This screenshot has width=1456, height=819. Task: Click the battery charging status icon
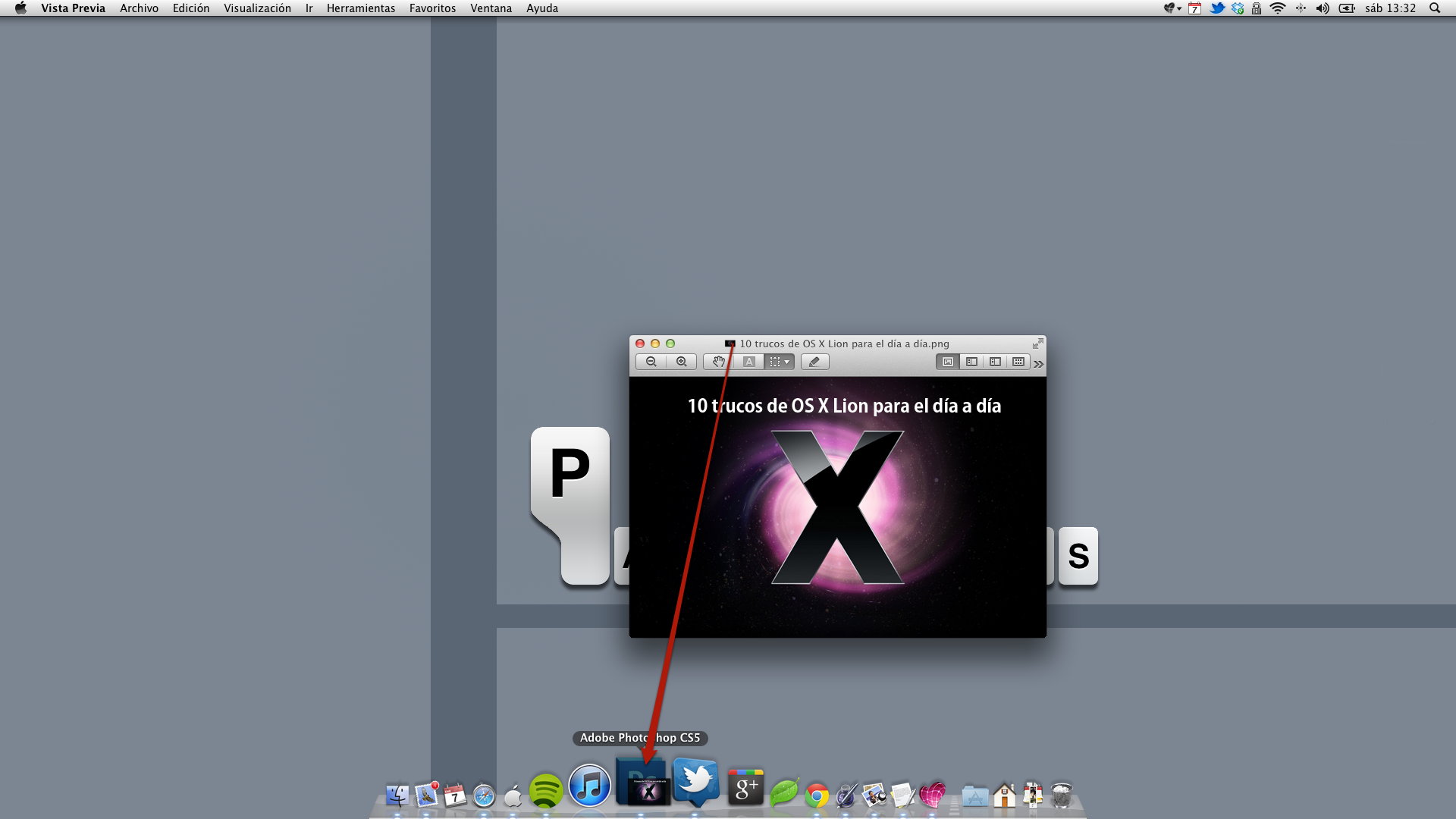click(1347, 8)
